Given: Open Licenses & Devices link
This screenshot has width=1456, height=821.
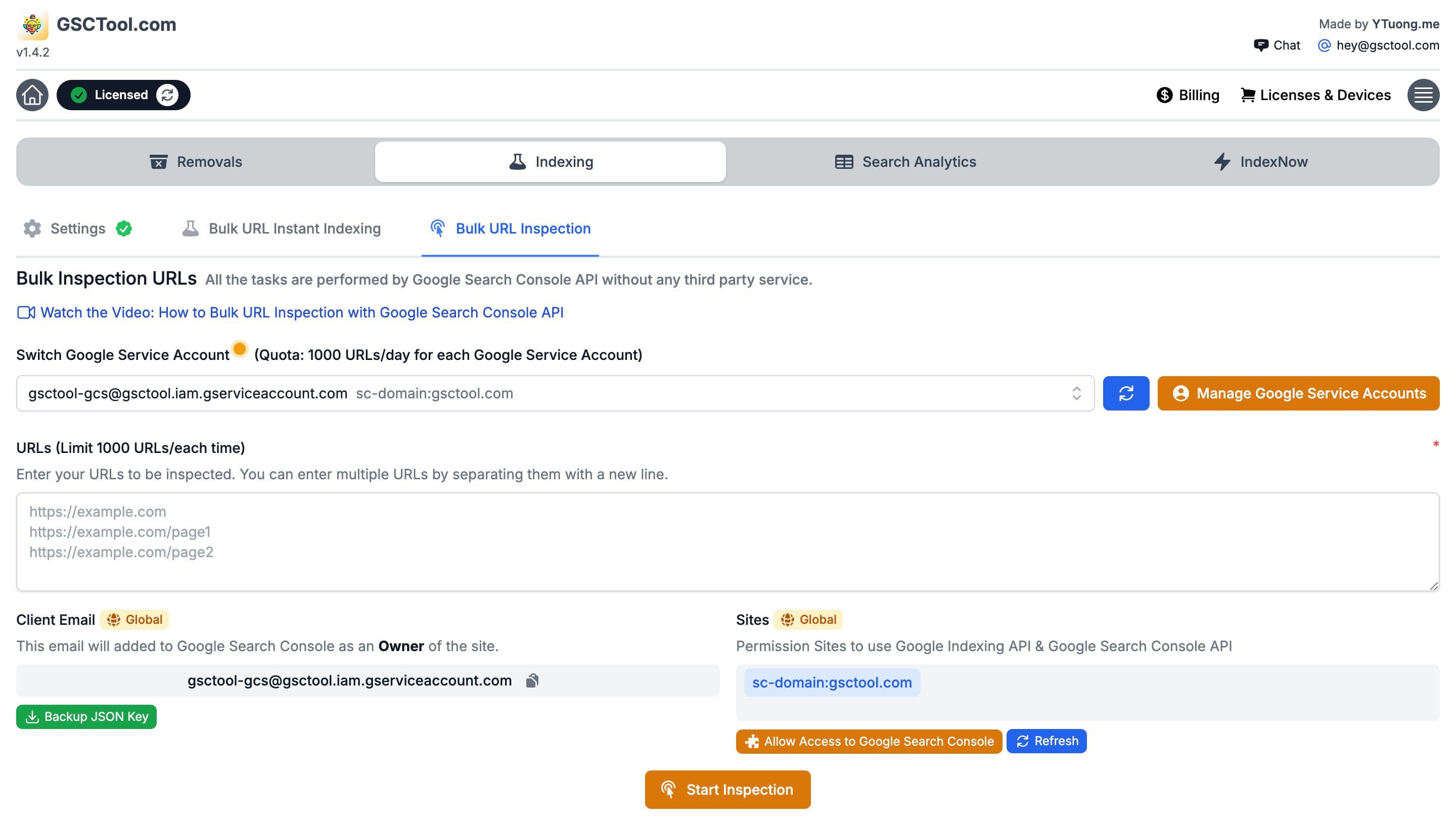Looking at the screenshot, I should (1316, 95).
